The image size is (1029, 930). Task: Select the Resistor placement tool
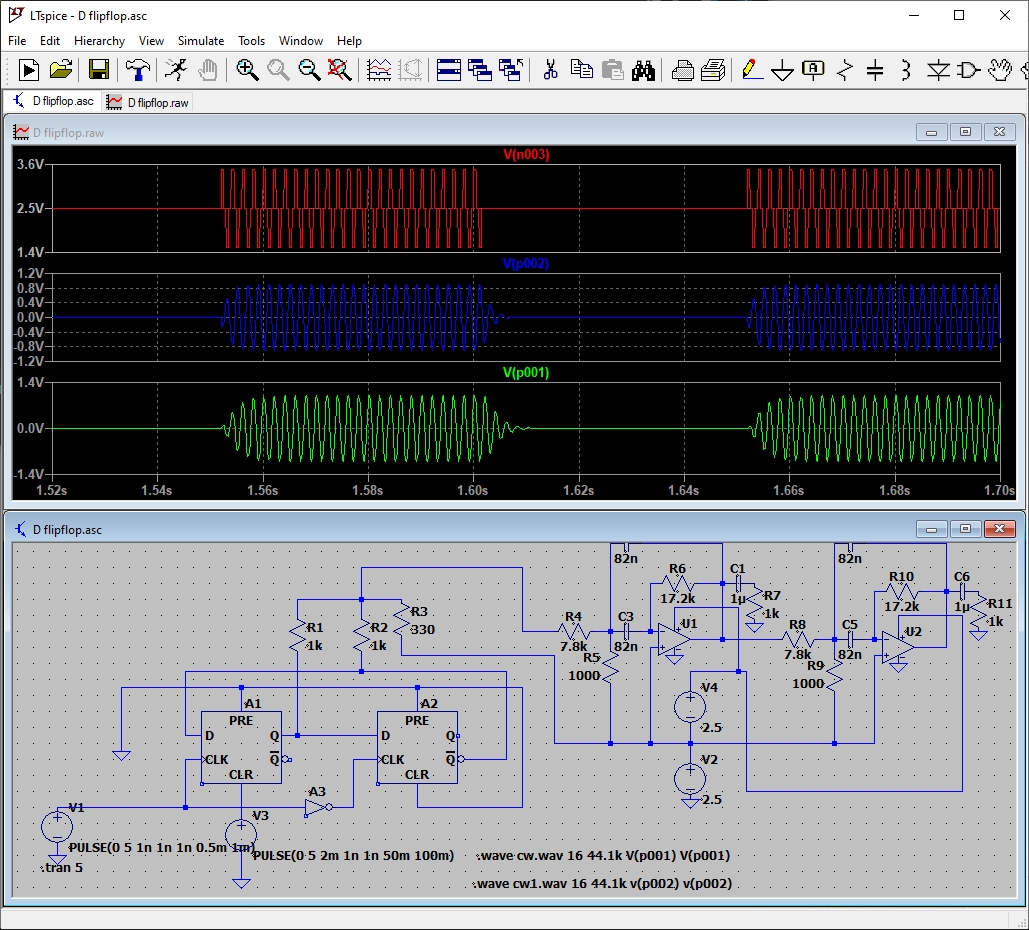(x=845, y=69)
